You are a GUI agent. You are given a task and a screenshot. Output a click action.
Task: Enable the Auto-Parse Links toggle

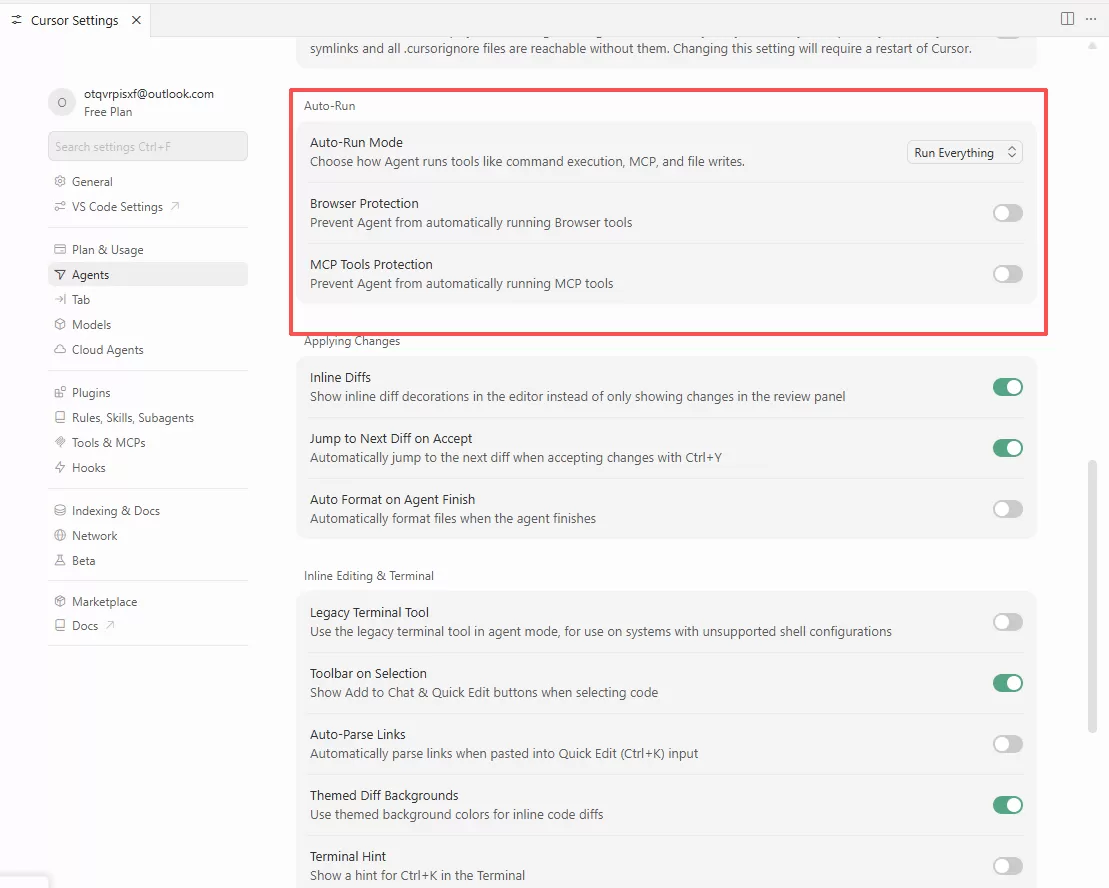coord(1007,744)
